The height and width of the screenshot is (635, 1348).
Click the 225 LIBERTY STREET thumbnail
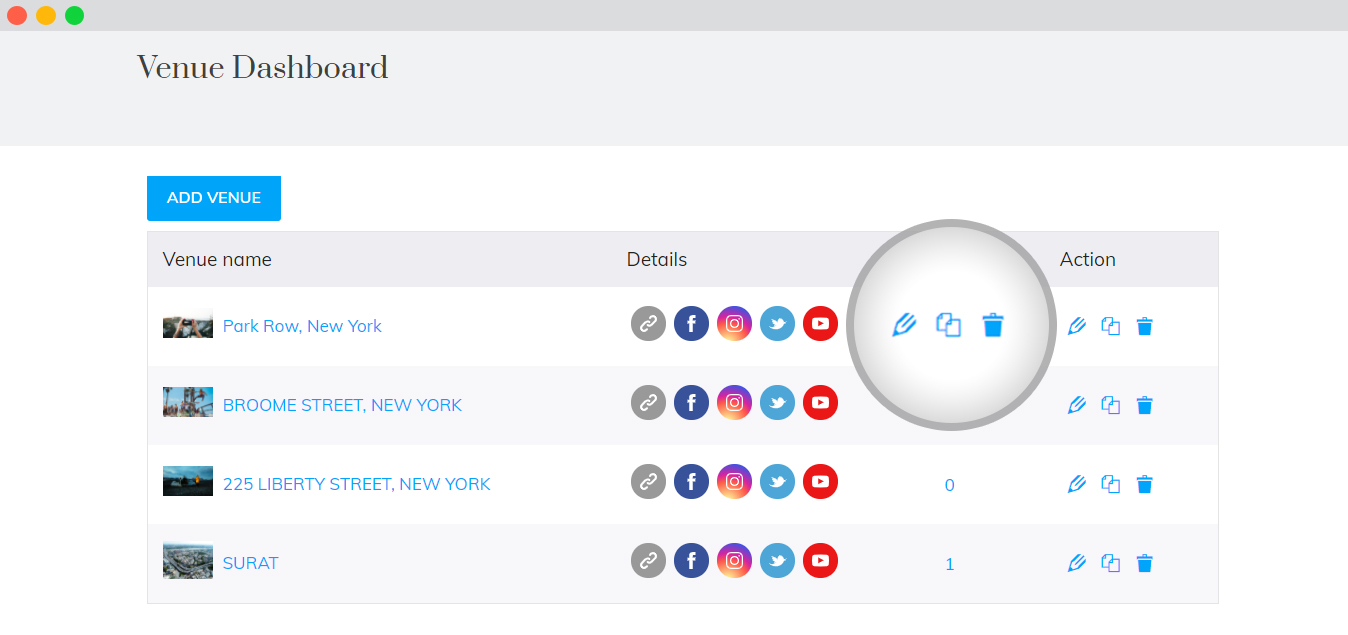tap(188, 481)
